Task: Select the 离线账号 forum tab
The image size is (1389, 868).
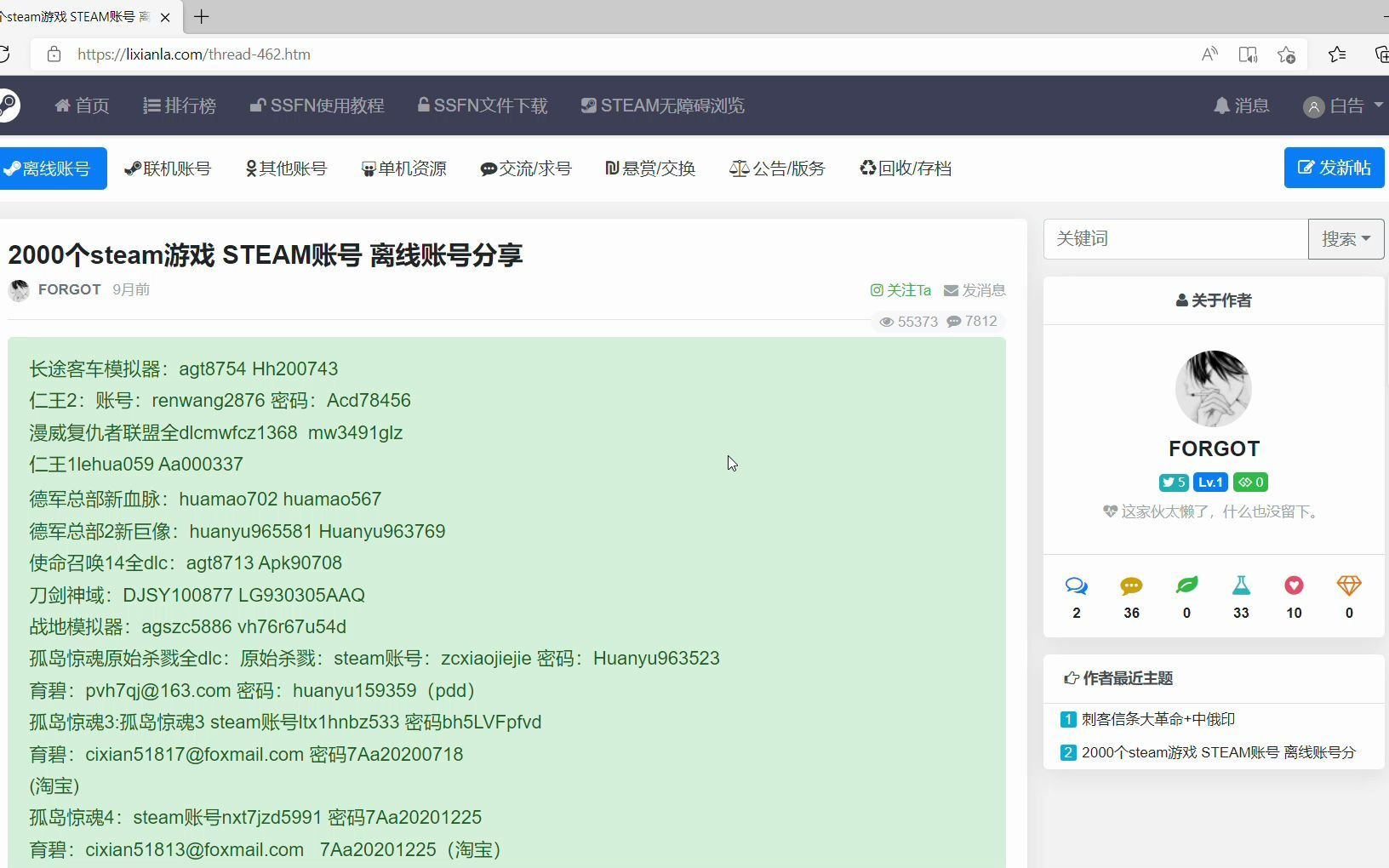Action: [52, 168]
